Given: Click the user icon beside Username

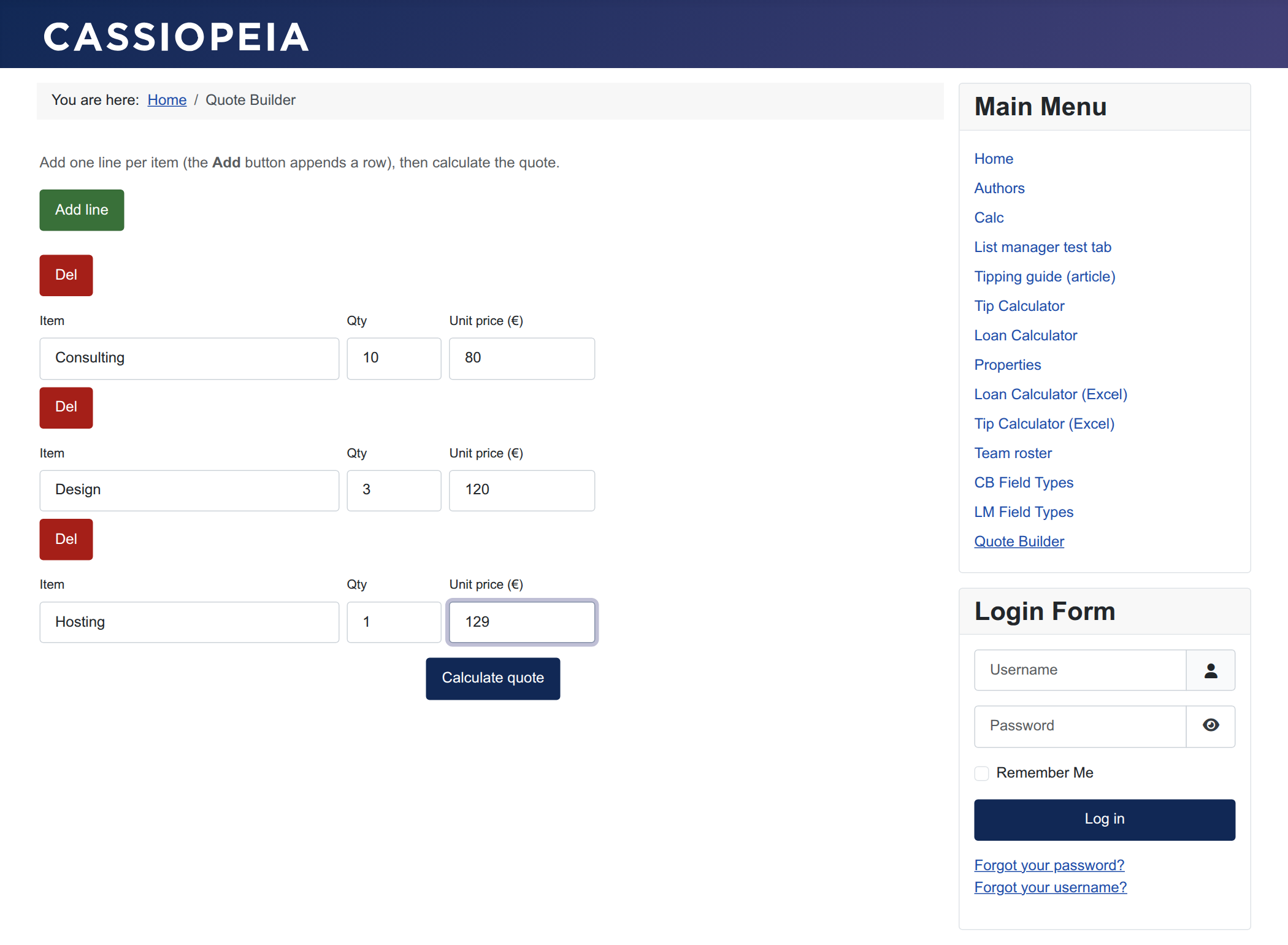Looking at the screenshot, I should [x=1210, y=670].
